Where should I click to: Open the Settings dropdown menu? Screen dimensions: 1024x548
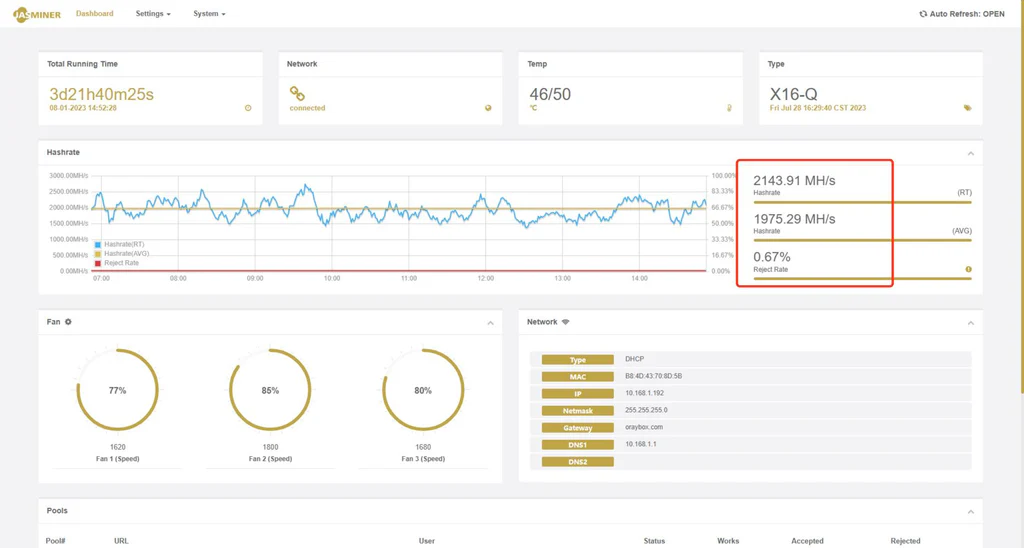[x=153, y=14]
